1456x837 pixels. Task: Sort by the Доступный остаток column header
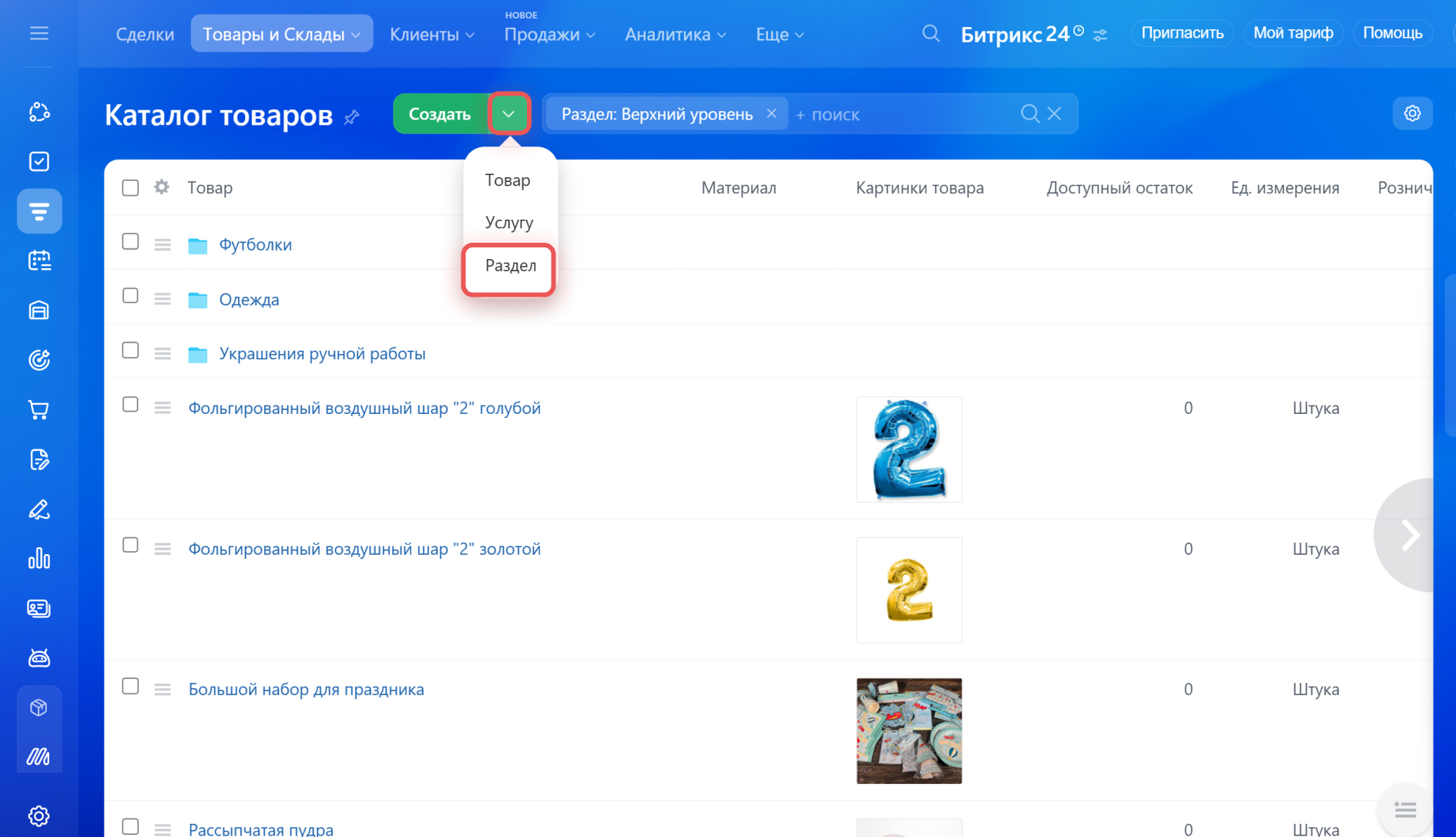[1119, 187]
